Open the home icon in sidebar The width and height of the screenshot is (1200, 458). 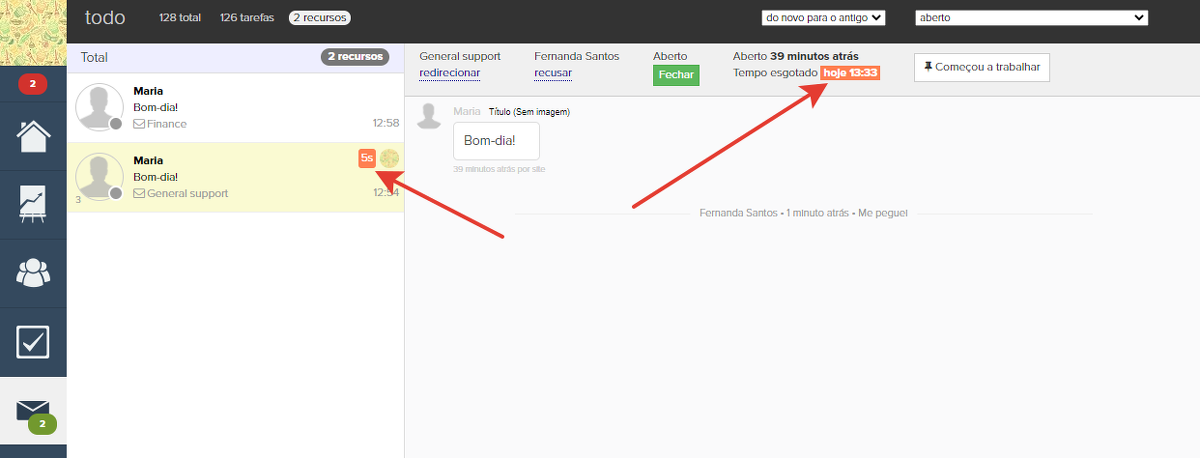33,136
